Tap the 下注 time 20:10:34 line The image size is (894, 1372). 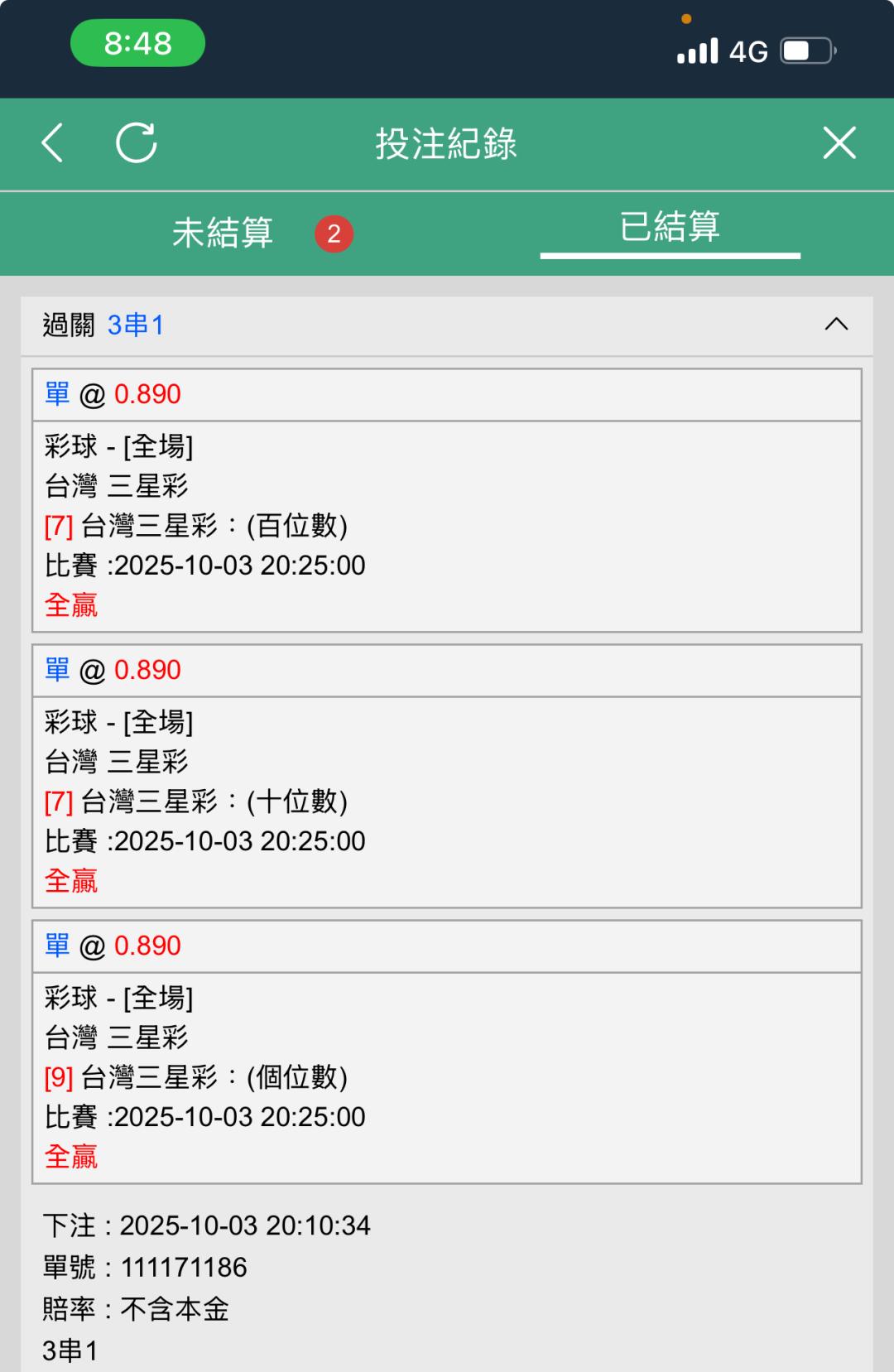pyautogui.click(x=207, y=1225)
